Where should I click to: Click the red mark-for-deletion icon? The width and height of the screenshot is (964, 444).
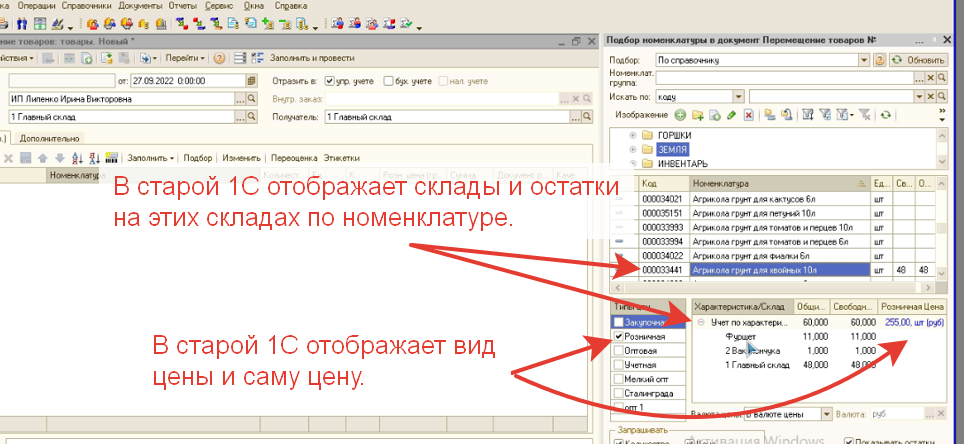click(749, 116)
